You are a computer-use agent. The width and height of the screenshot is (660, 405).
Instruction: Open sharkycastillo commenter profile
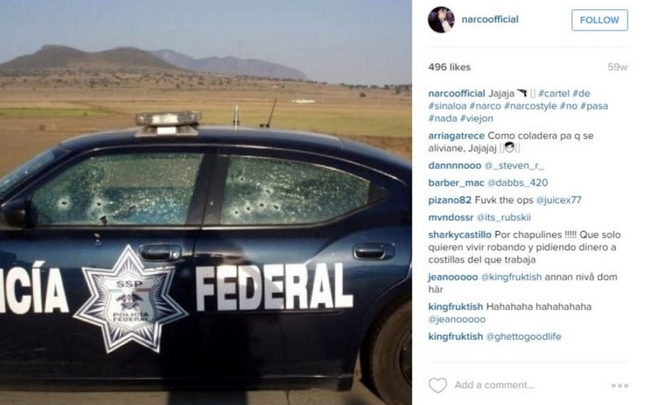coord(460,234)
